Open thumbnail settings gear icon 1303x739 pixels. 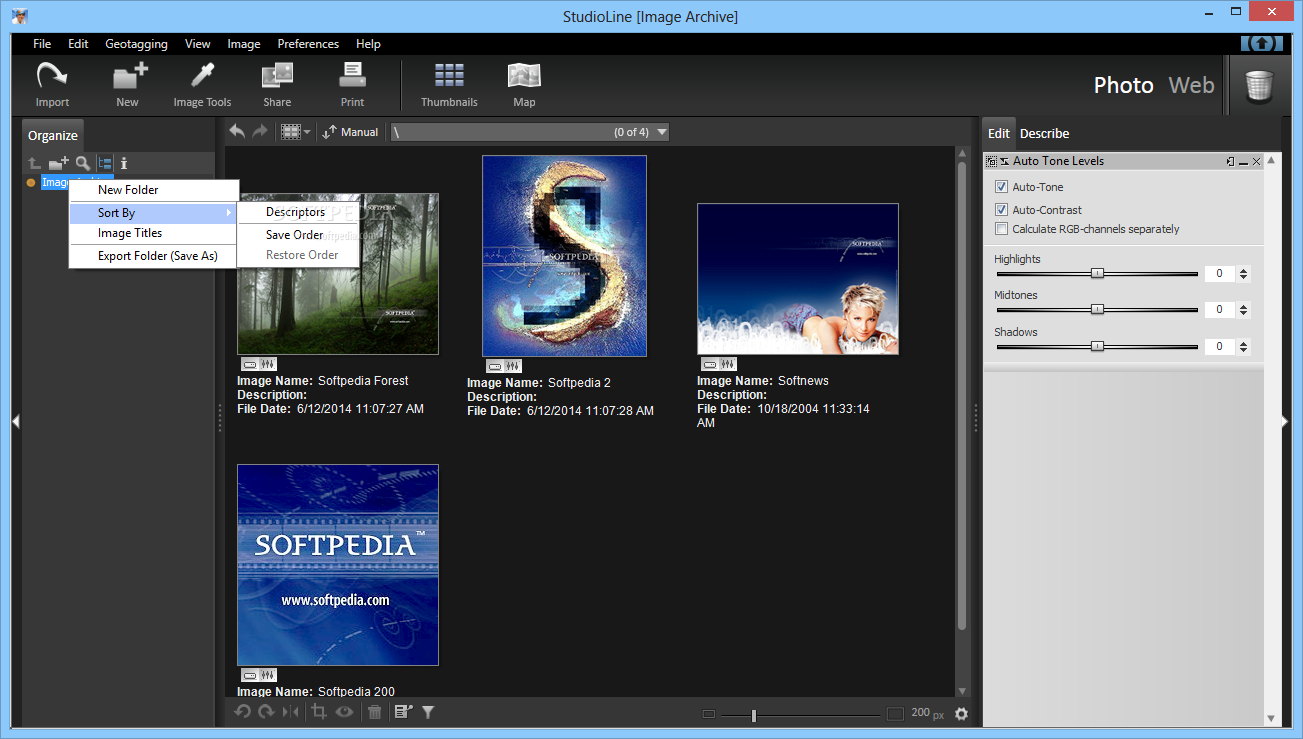click(x=962, y=714)
